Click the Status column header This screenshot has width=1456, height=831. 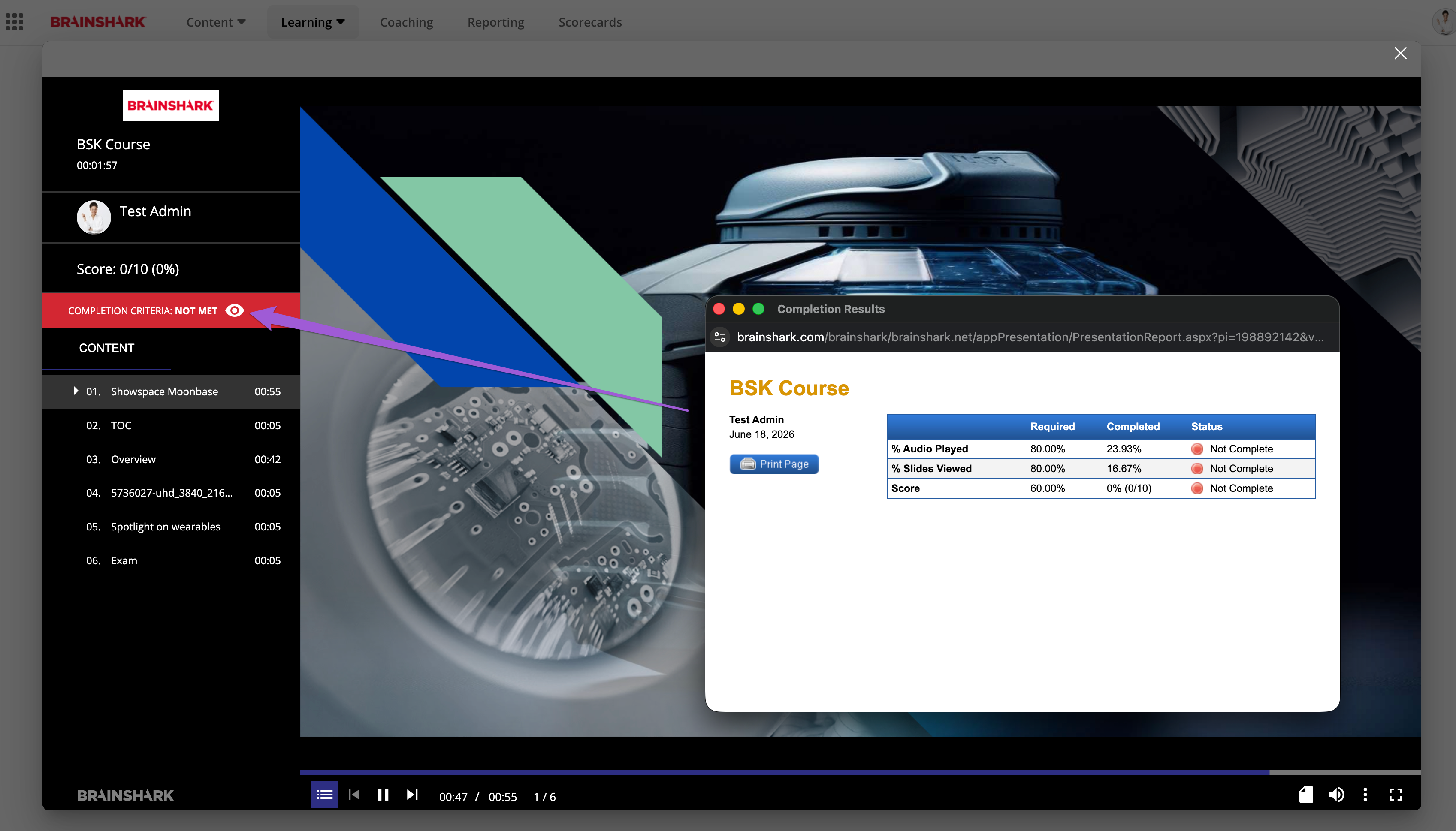point(1206,426)
